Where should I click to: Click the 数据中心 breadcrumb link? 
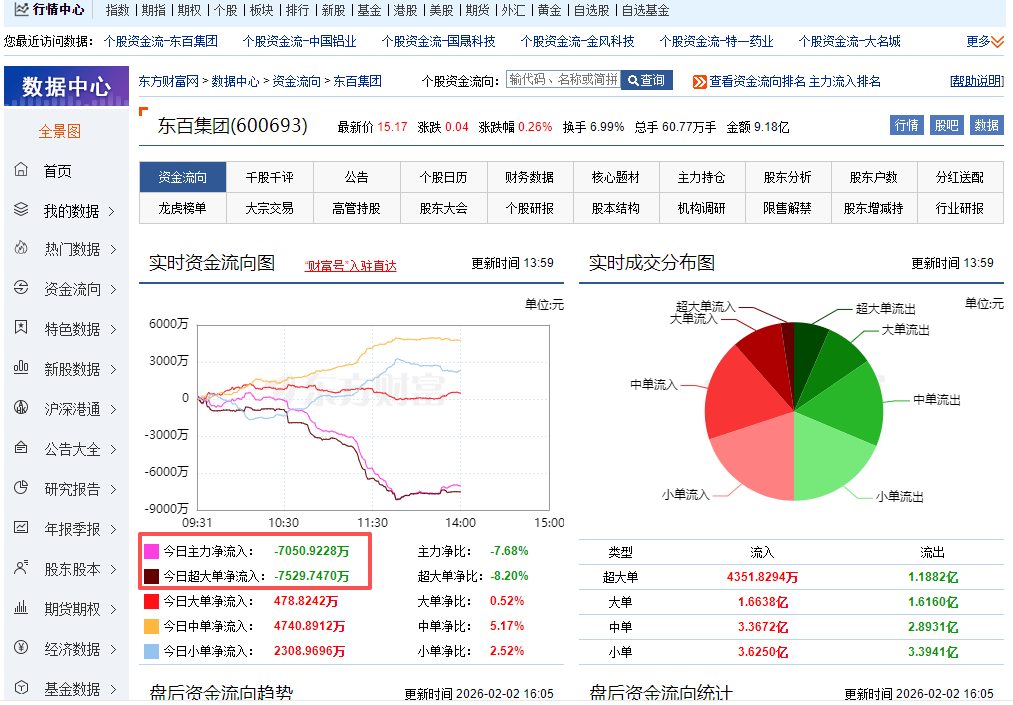pos(235,81)
